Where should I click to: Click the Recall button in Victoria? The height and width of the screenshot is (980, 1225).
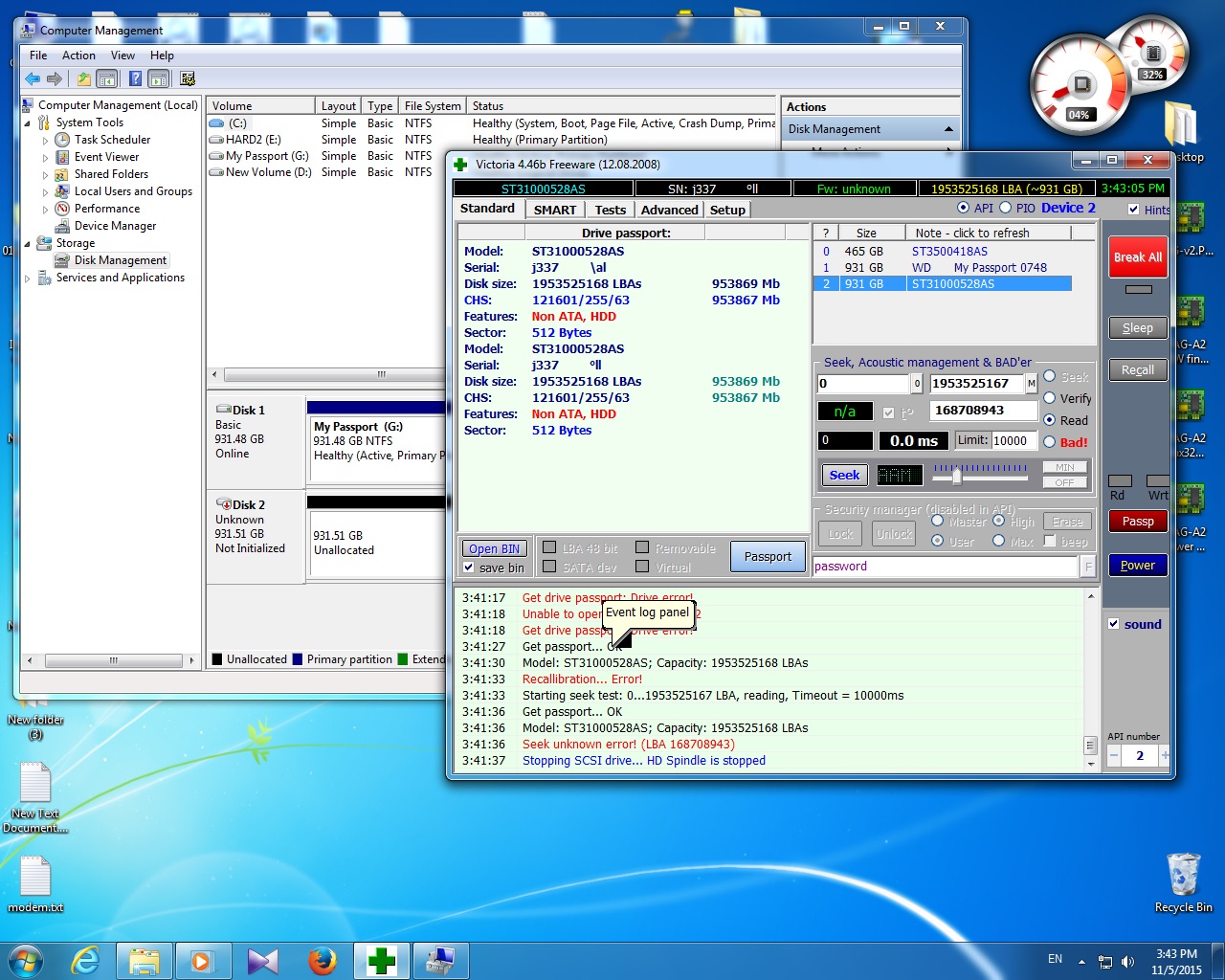1138,370
